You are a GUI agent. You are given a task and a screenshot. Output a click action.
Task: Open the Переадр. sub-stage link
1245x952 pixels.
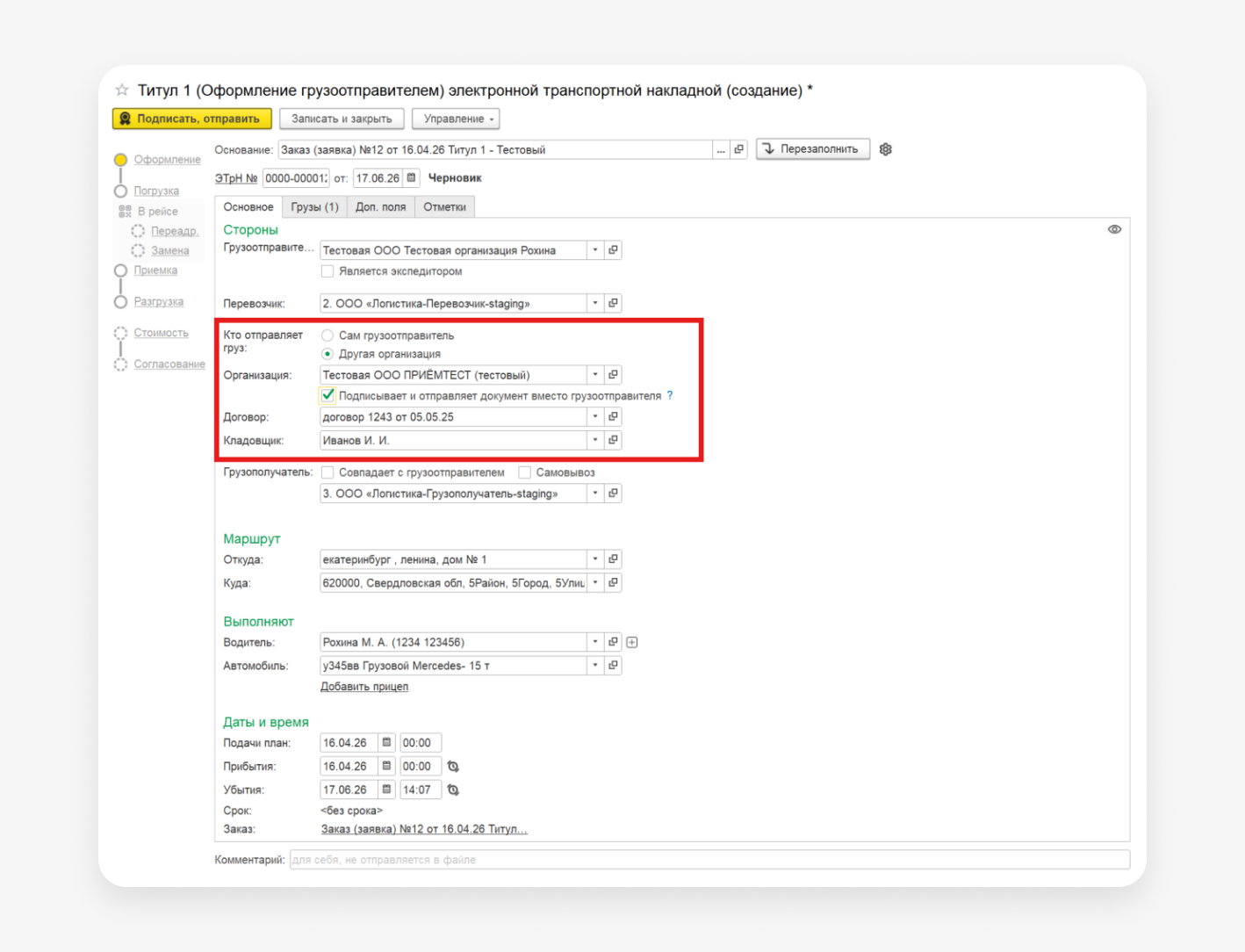pos(175,231)
